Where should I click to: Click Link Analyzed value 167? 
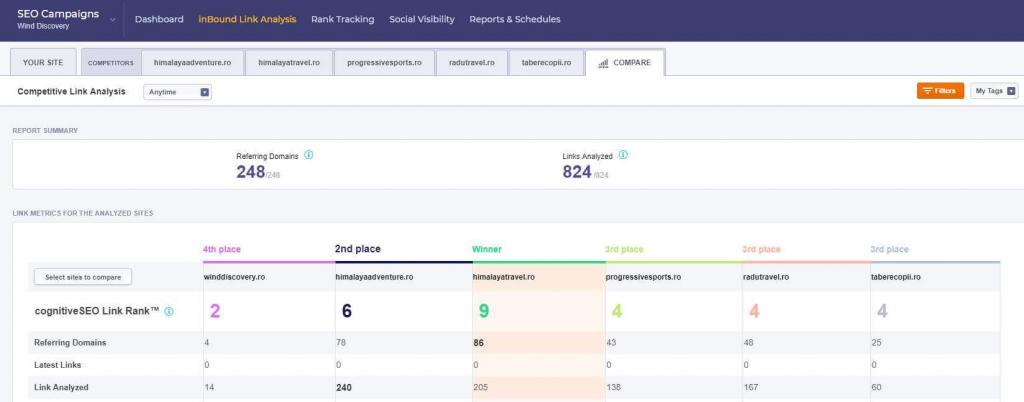point(750,387)
